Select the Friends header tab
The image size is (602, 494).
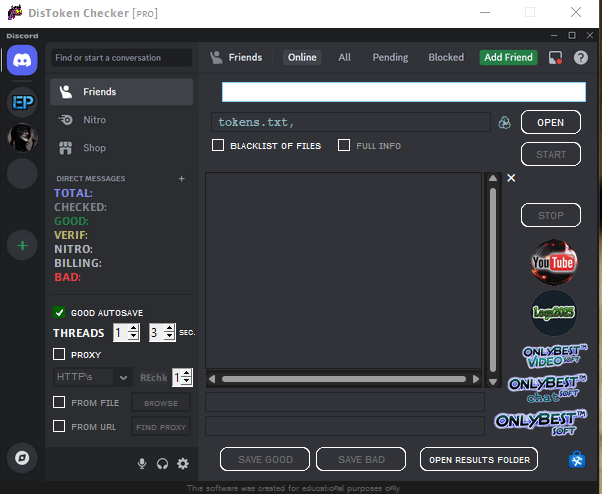coord(236,58)
